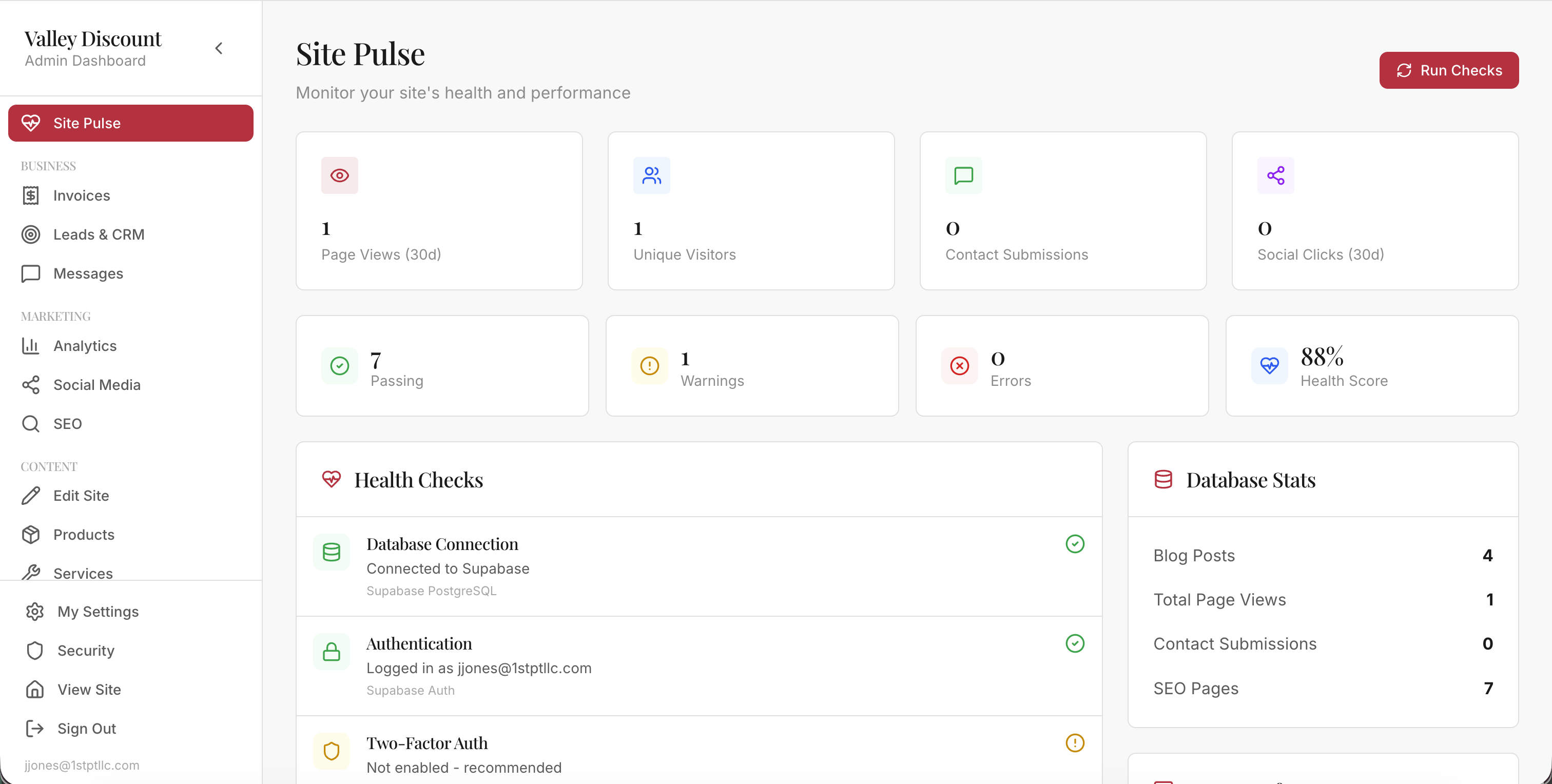Image resolution: width=1552 pixels, height=784 pixels.
Task: Open the Services wrench icon
Action: [31, 573]
